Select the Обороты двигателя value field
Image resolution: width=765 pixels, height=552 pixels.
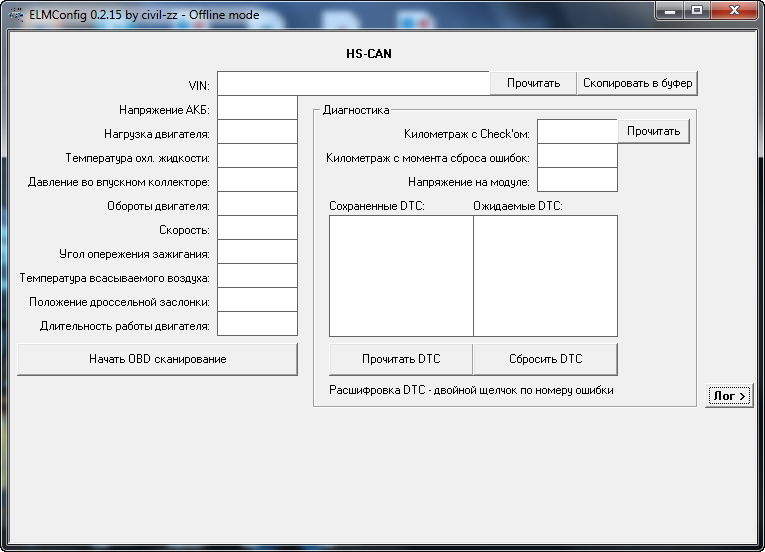(258, 204)
